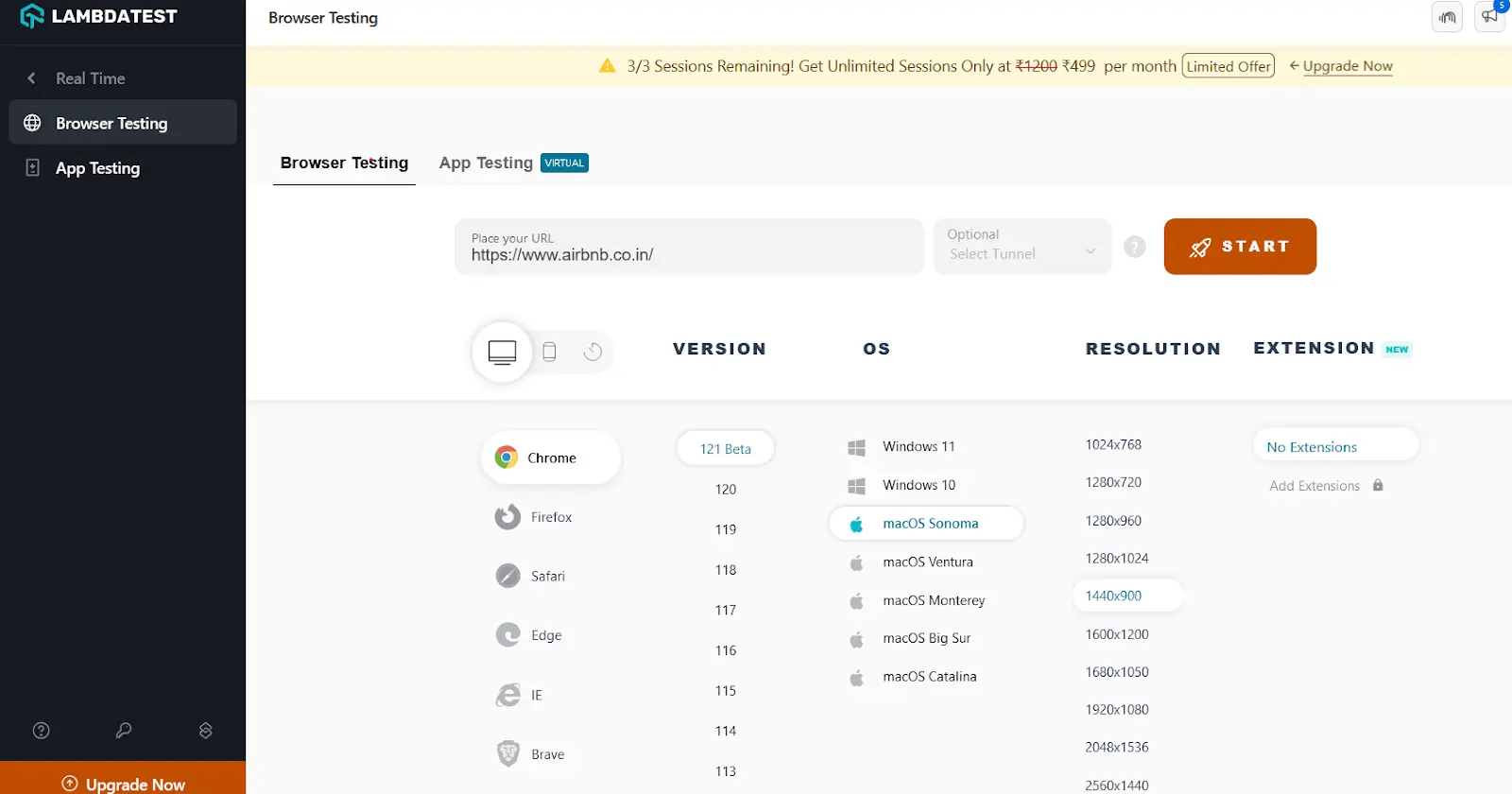Viewport: 1512px width, 794px height.
Task: Select resolution 1280x720
Action: 1113,482
